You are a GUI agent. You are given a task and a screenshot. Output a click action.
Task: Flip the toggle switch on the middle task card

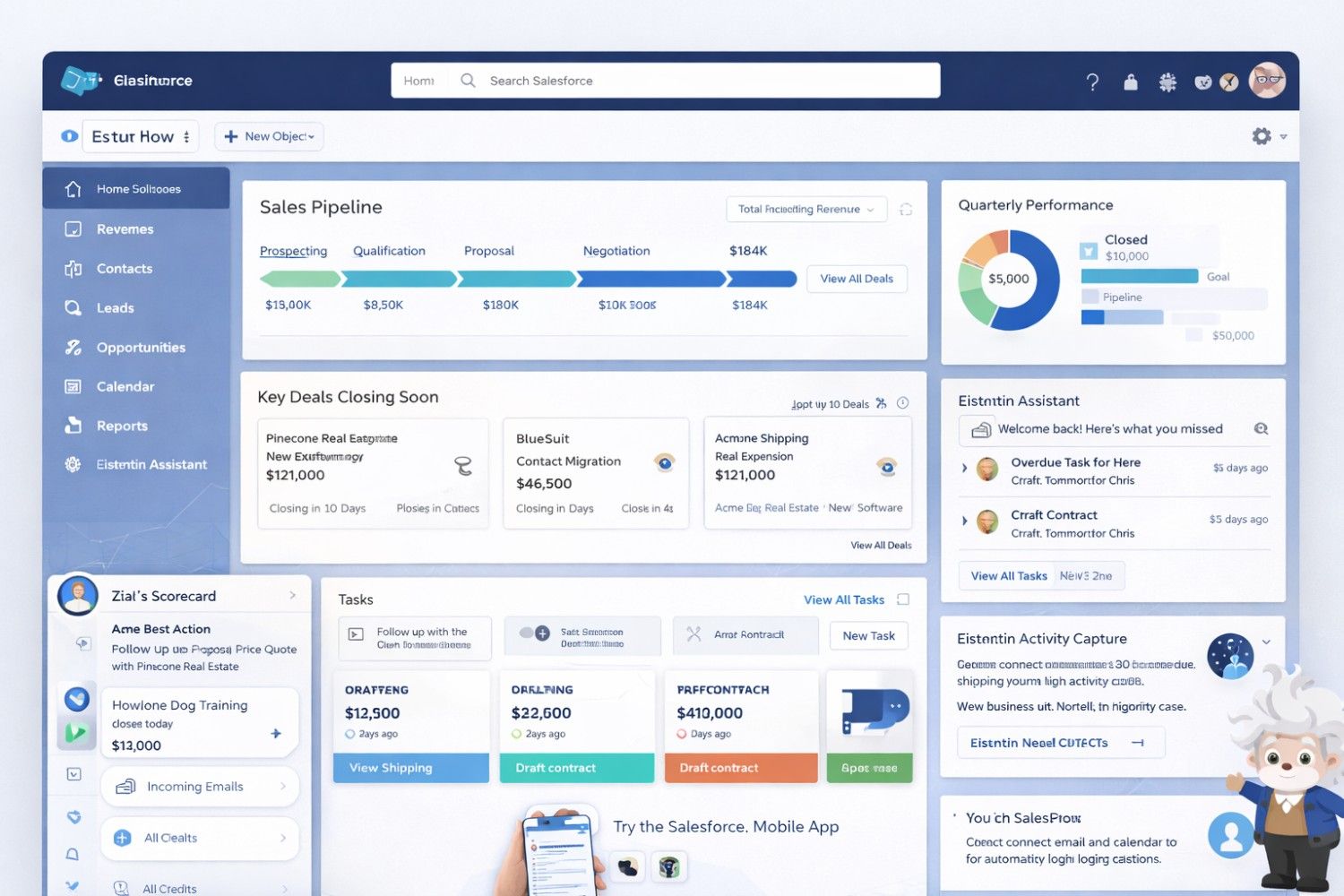tap(536, 633)
